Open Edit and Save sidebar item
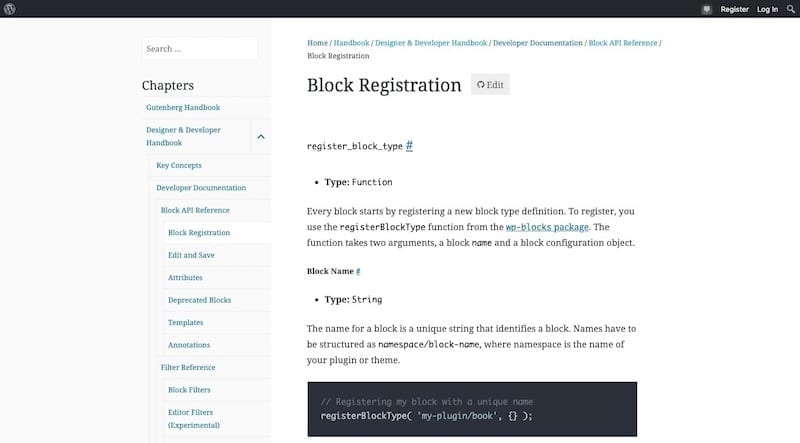800x443 pixels. (x=191, y=255)
